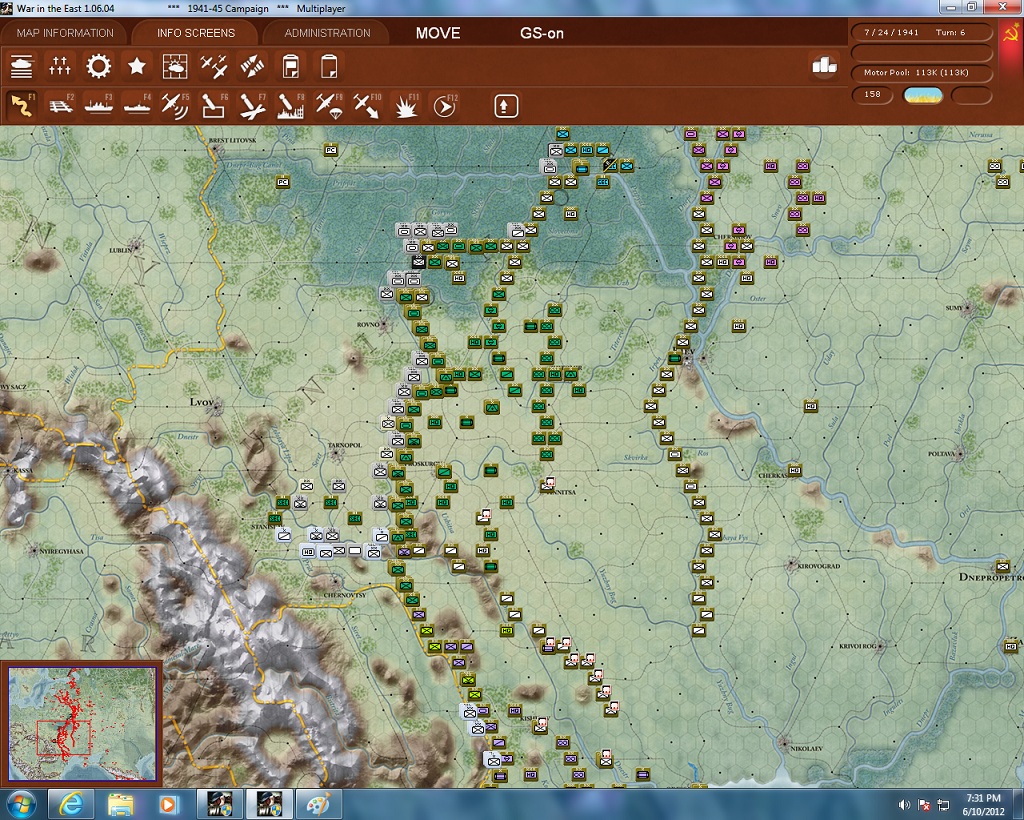
Task: Click the 158 admin points field
Action: coord(872,95)
